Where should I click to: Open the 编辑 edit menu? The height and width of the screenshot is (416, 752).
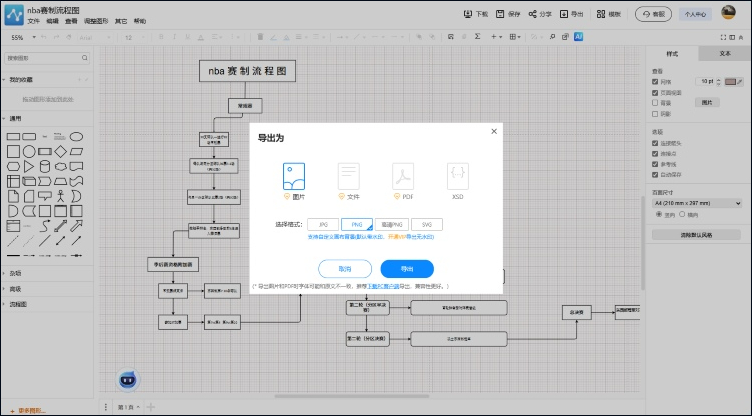click(51, 21)
